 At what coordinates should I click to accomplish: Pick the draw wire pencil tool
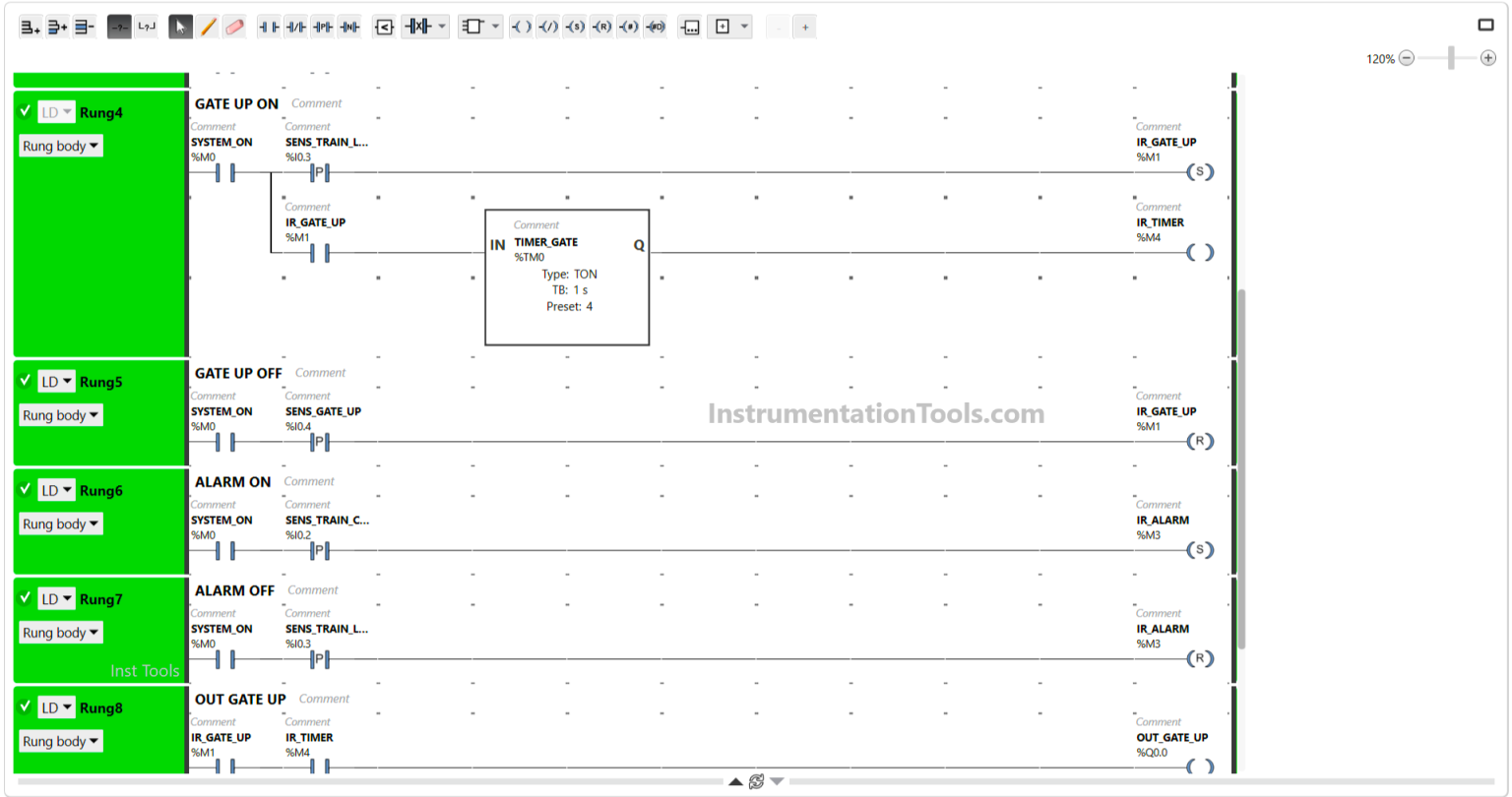(208, 27)
